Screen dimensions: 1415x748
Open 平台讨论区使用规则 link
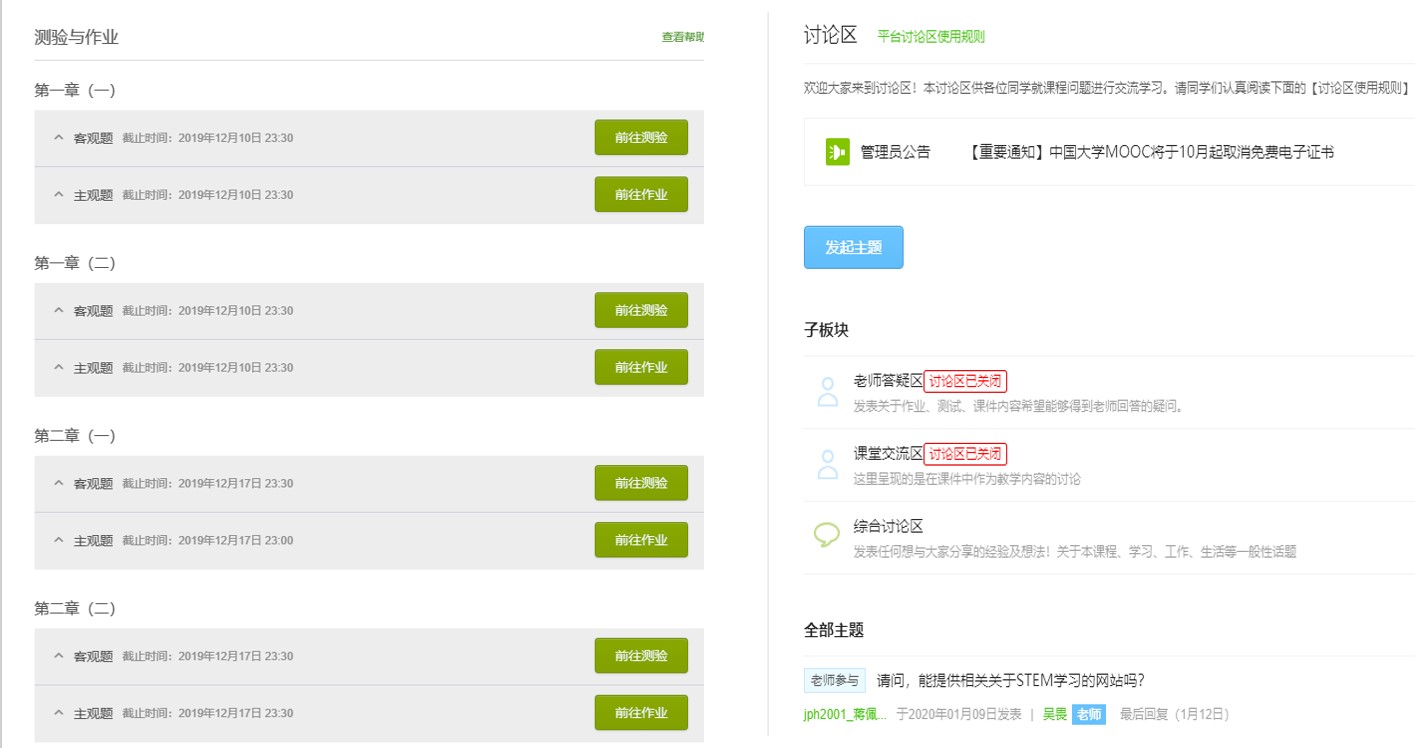[x=930, y=37]
